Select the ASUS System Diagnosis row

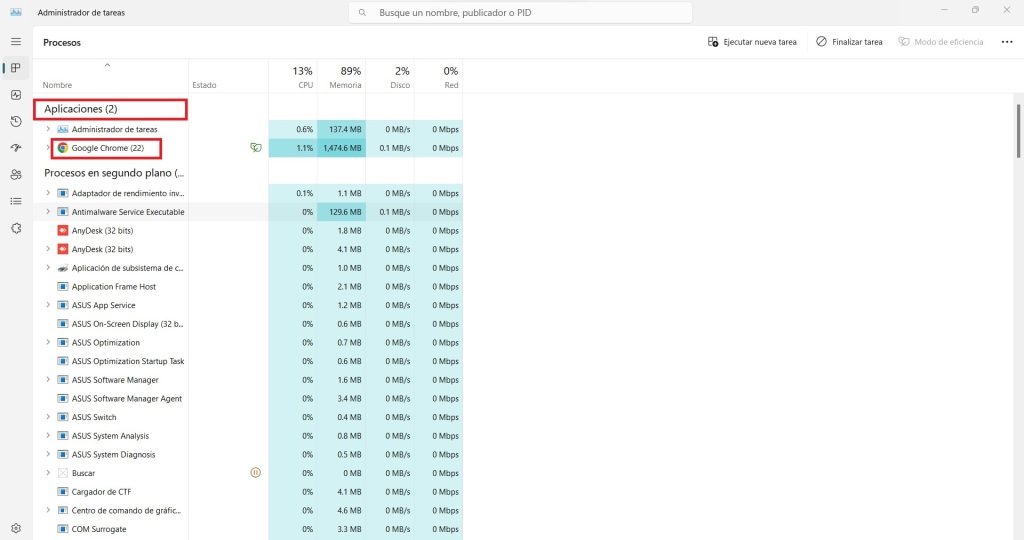point(248,454)
